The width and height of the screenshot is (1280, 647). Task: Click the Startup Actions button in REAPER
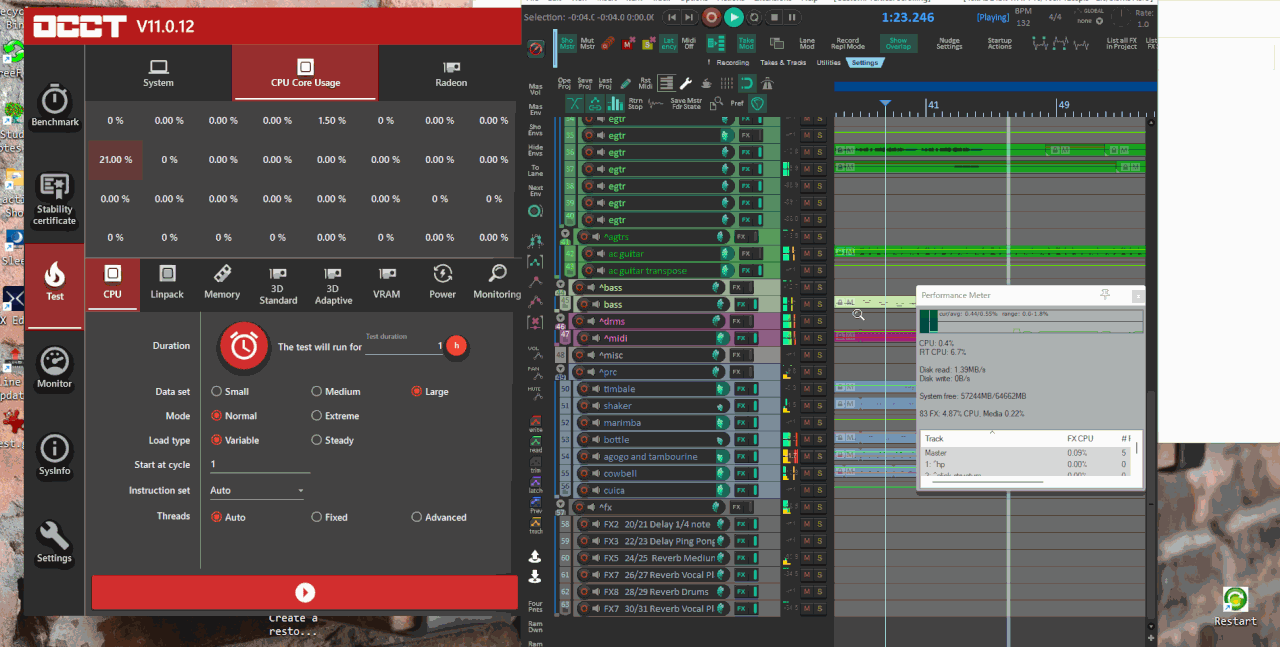pyautogui.click(x=1000, y=43)
